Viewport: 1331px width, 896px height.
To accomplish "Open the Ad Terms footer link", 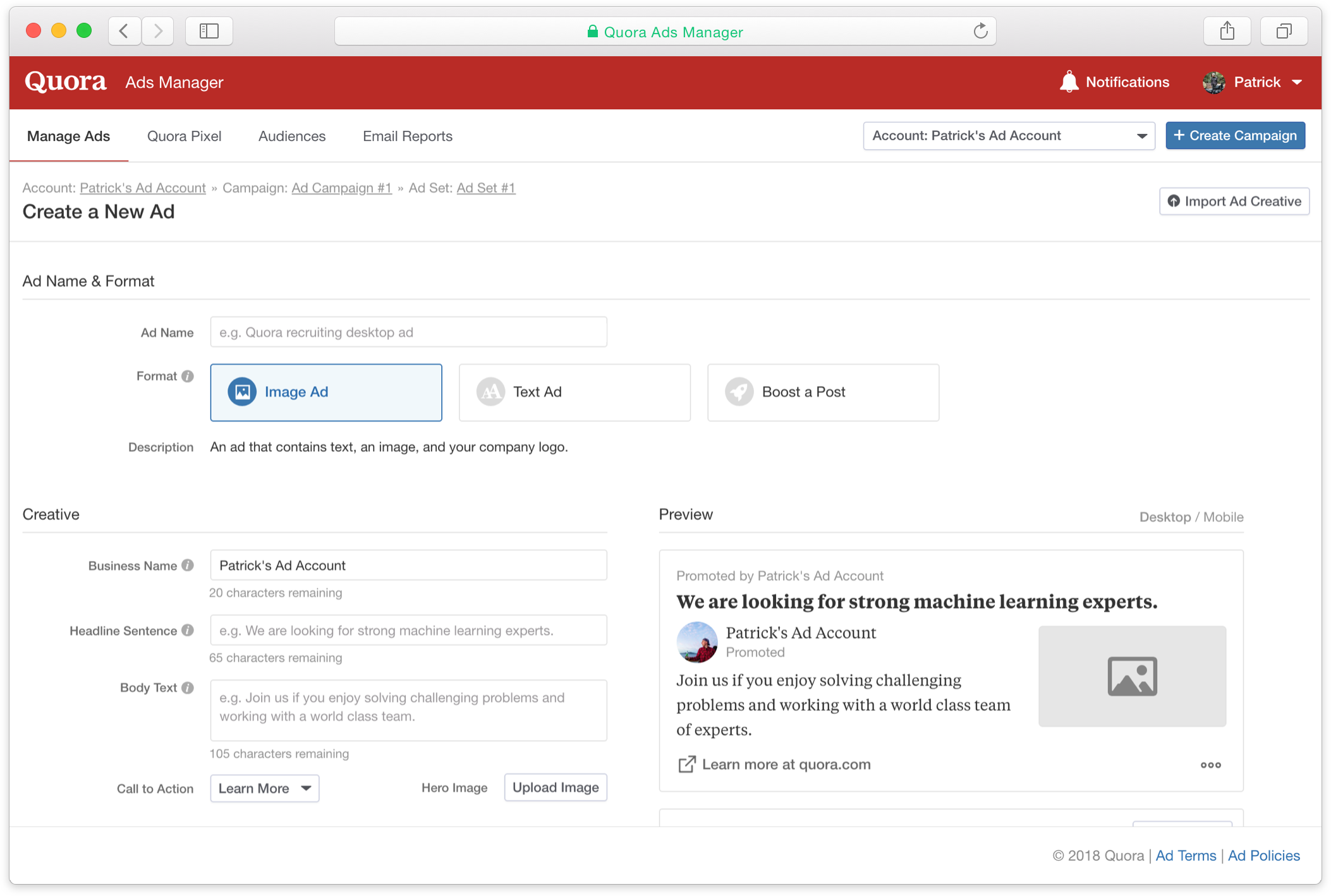I will pyautogui.click(x=1186, y=856).
